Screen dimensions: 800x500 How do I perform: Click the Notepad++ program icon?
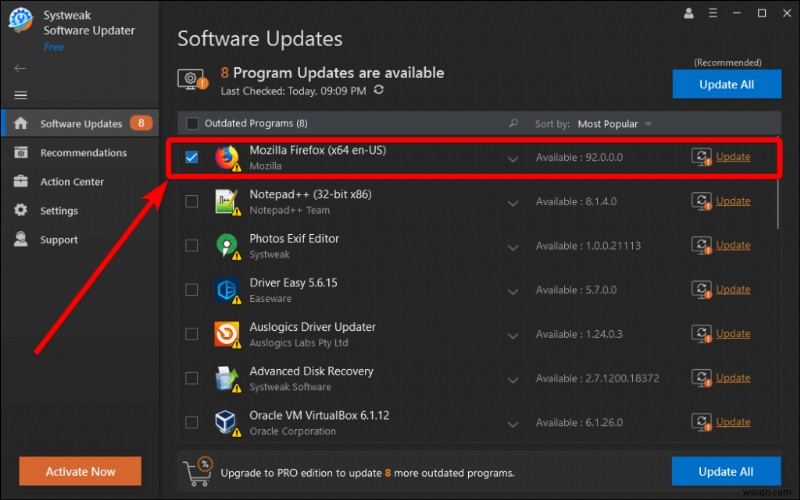pos(227,202)
